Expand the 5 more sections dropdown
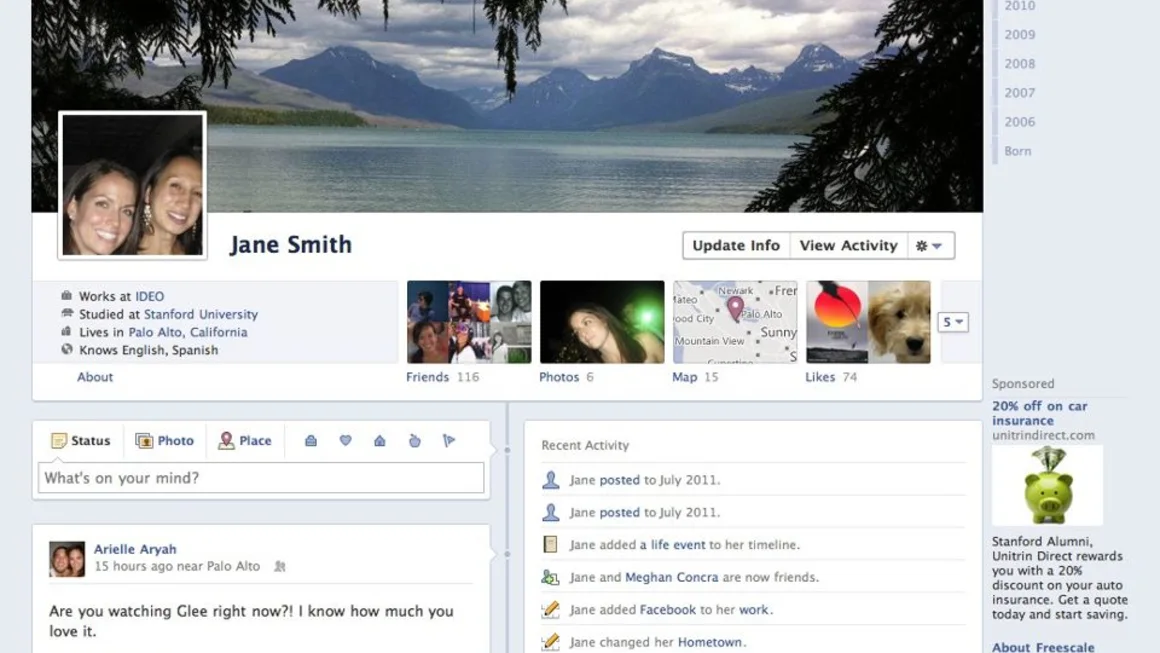1160x653 pixels. click(953, 322)
